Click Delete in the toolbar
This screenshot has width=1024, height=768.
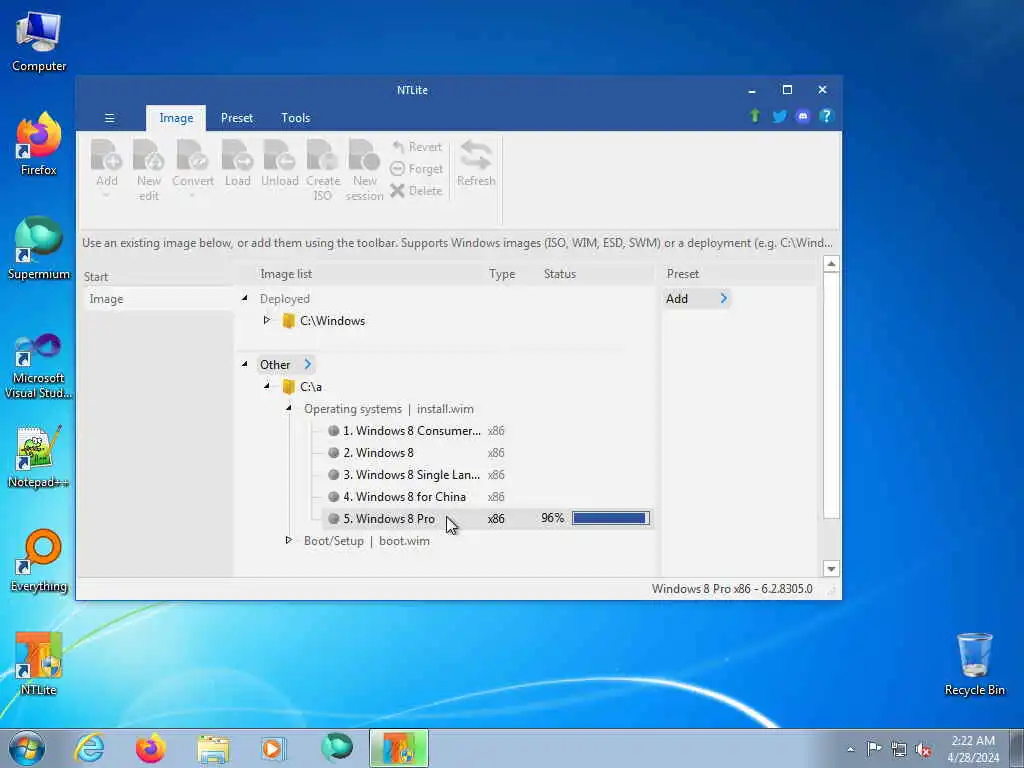tap(417, 191)
